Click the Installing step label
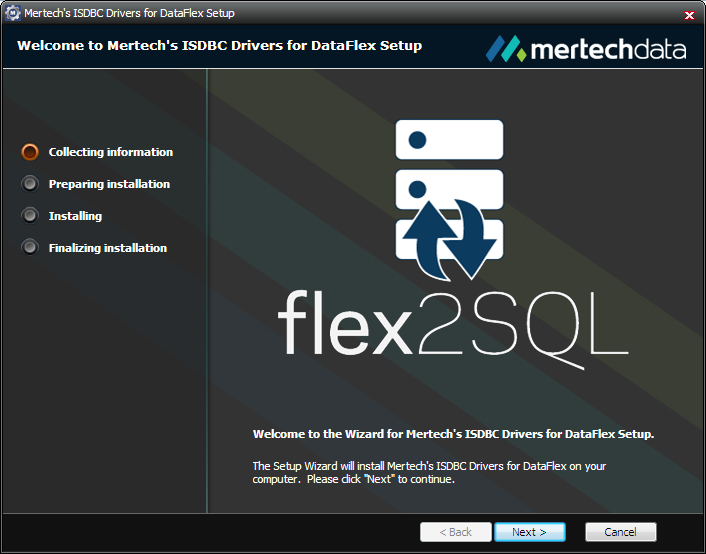 (75, 216)
